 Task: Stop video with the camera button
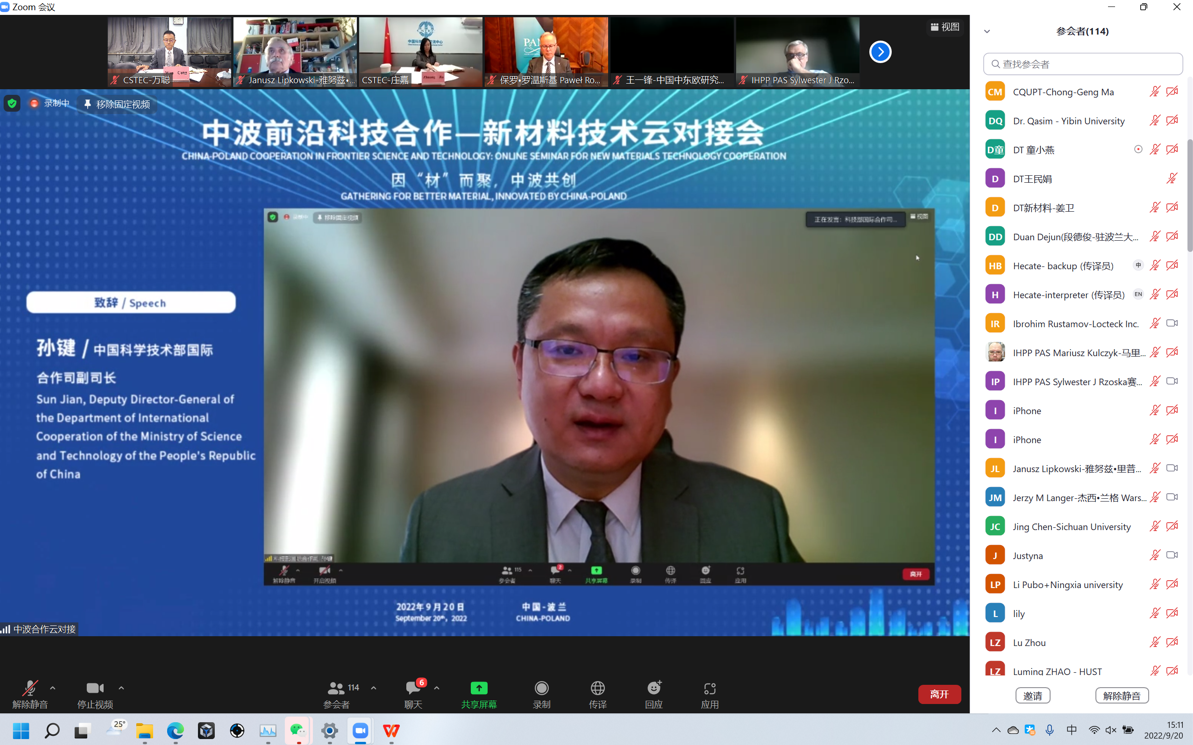pos(95,693)
